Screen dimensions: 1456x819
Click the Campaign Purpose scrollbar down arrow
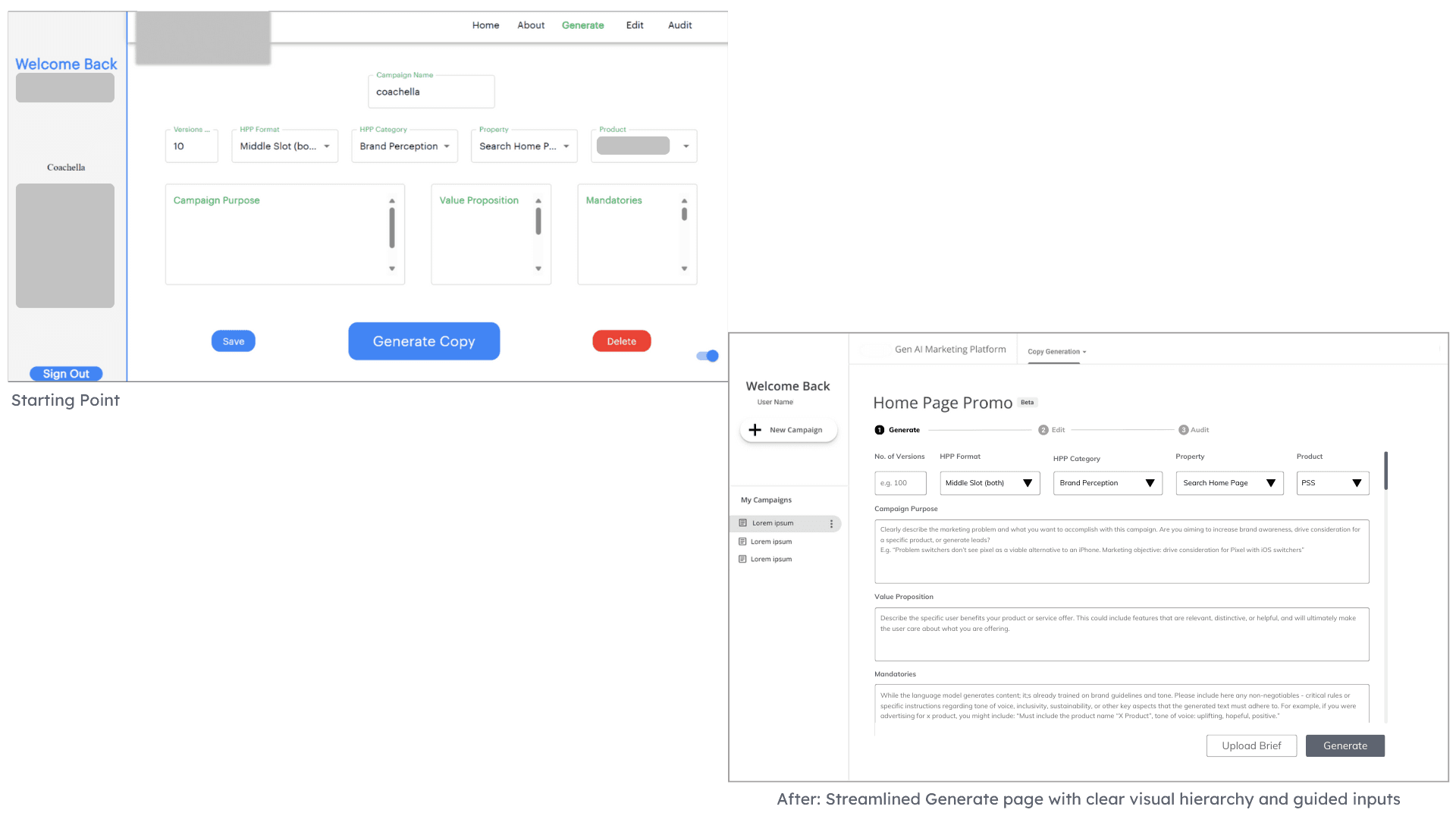(x=392, y=268)
